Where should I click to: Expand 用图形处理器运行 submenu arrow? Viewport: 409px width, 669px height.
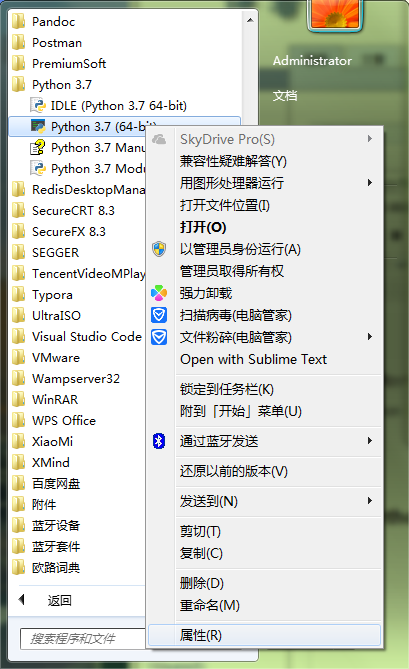coord(370,183)
